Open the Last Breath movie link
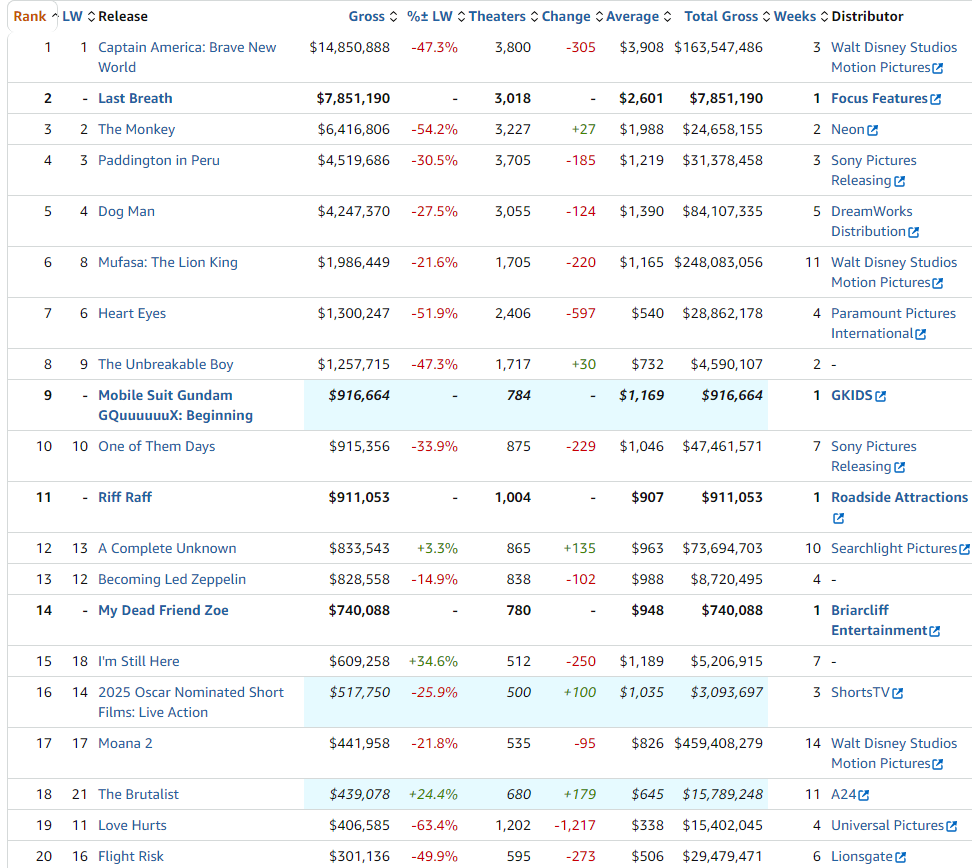The height and width of the screenshot is (868, 972). point(135,98)
